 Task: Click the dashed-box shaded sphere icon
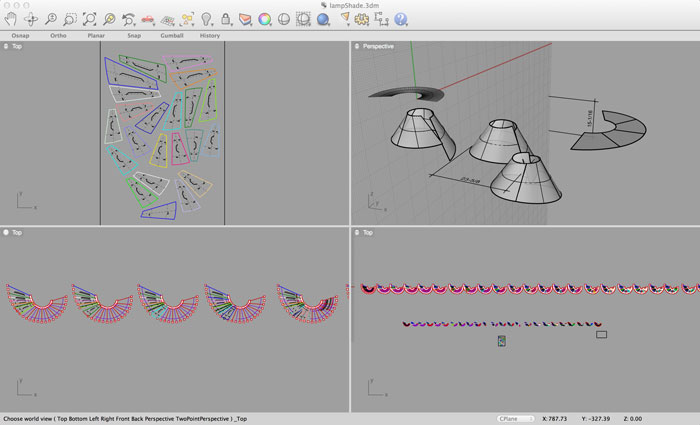point(303,19)
